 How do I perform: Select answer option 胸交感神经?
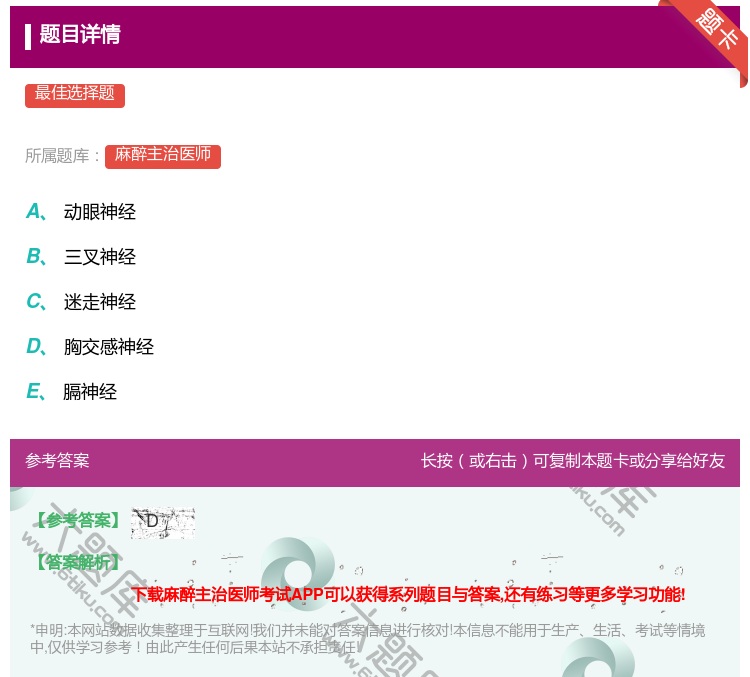point(108,347)
